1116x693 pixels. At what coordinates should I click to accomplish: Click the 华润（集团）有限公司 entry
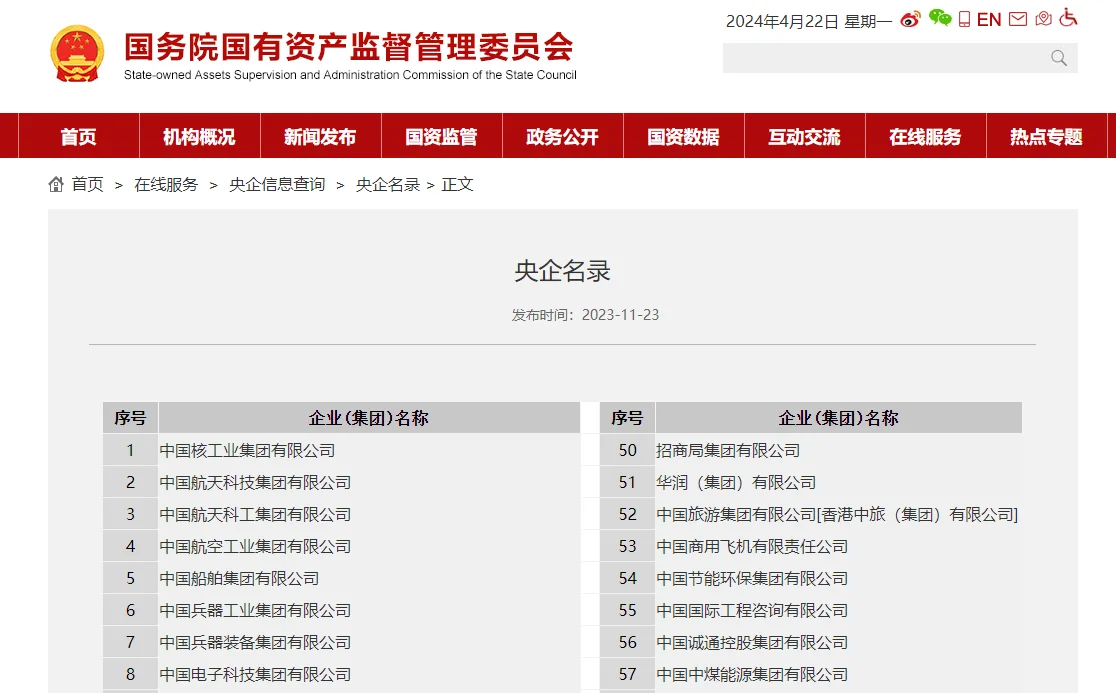pyautogui.click(x=737, y=482)
